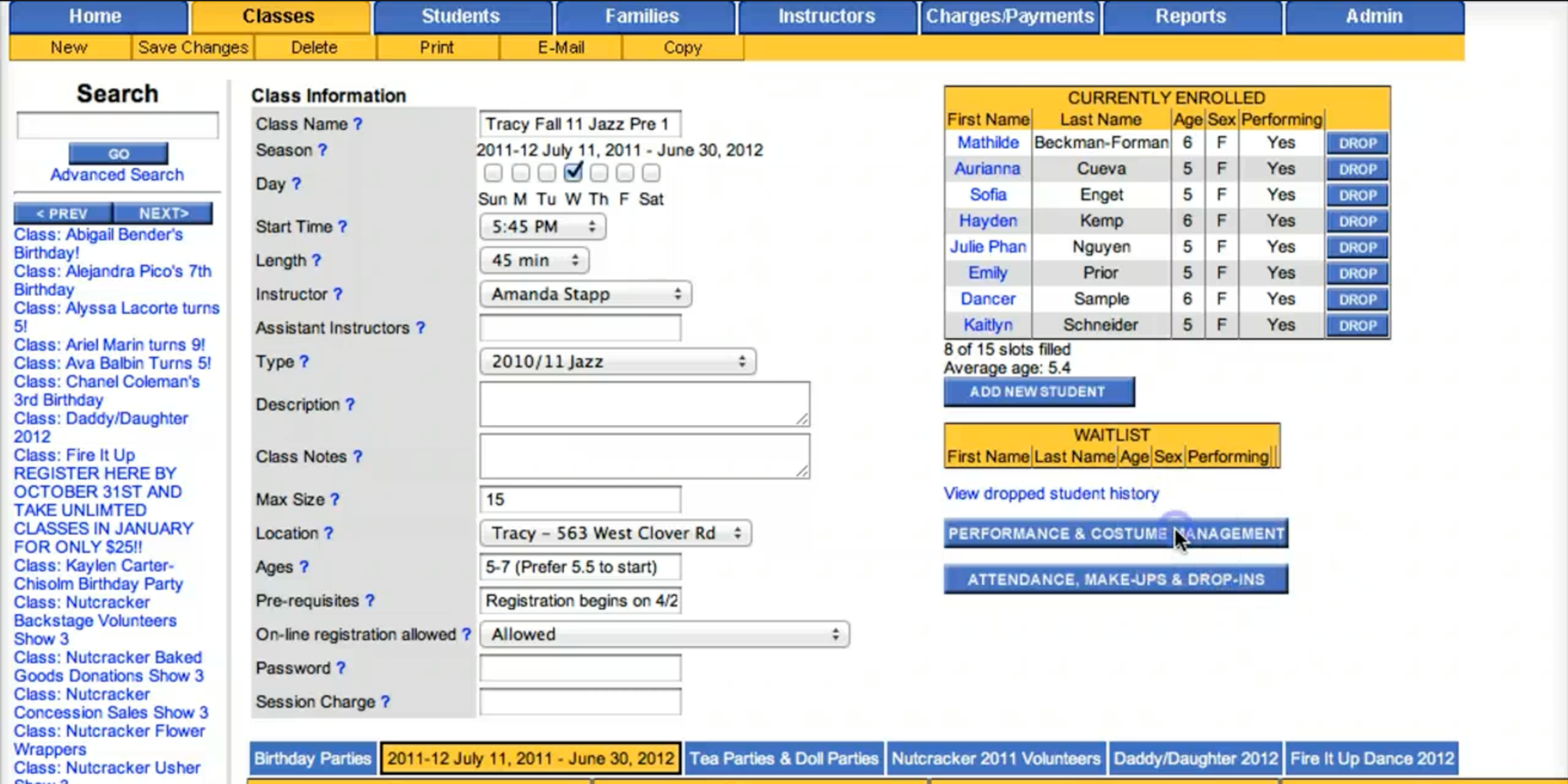Click inside the Max Size input field

[580, 499]
